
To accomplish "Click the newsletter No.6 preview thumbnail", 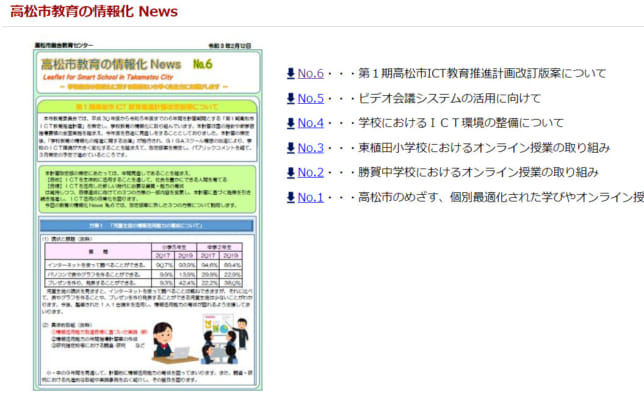I will point(148,216).
